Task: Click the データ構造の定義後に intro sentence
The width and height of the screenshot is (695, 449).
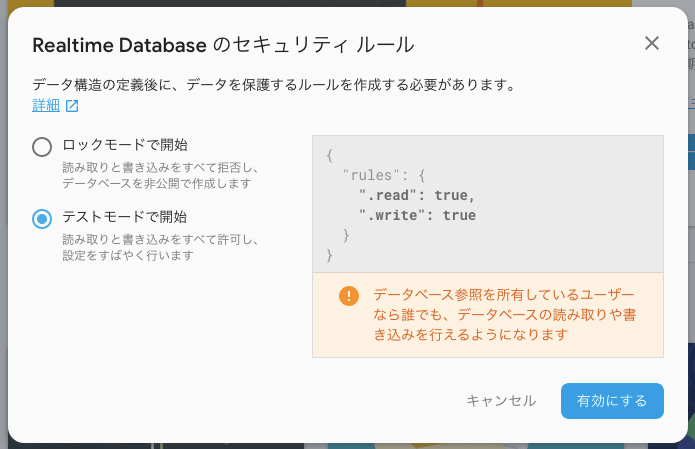Action: coord(273,84)
